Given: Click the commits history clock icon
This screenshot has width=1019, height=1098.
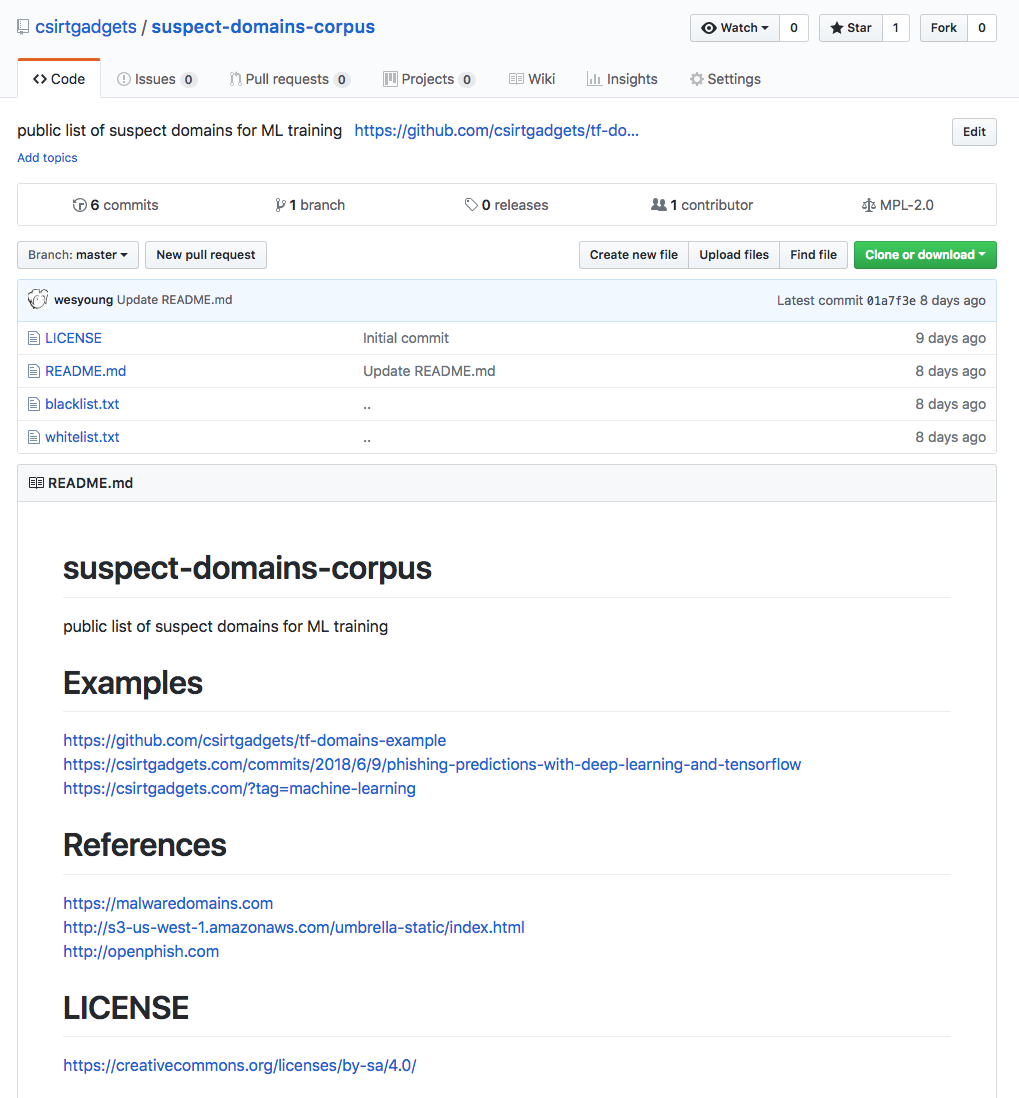Looking at the screenshot, I should (80, 205).
